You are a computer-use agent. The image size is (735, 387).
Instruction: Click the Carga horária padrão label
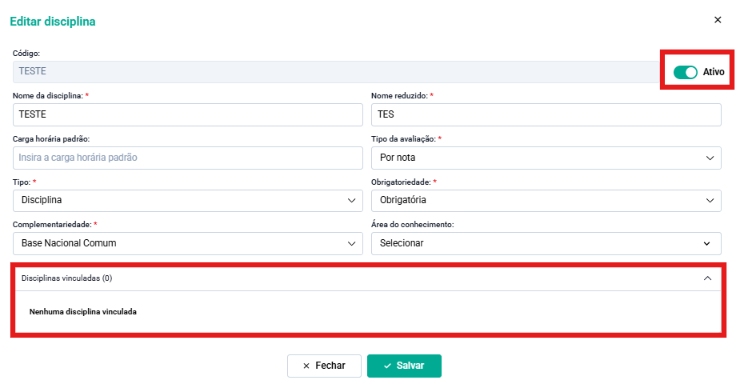(51, 139)
